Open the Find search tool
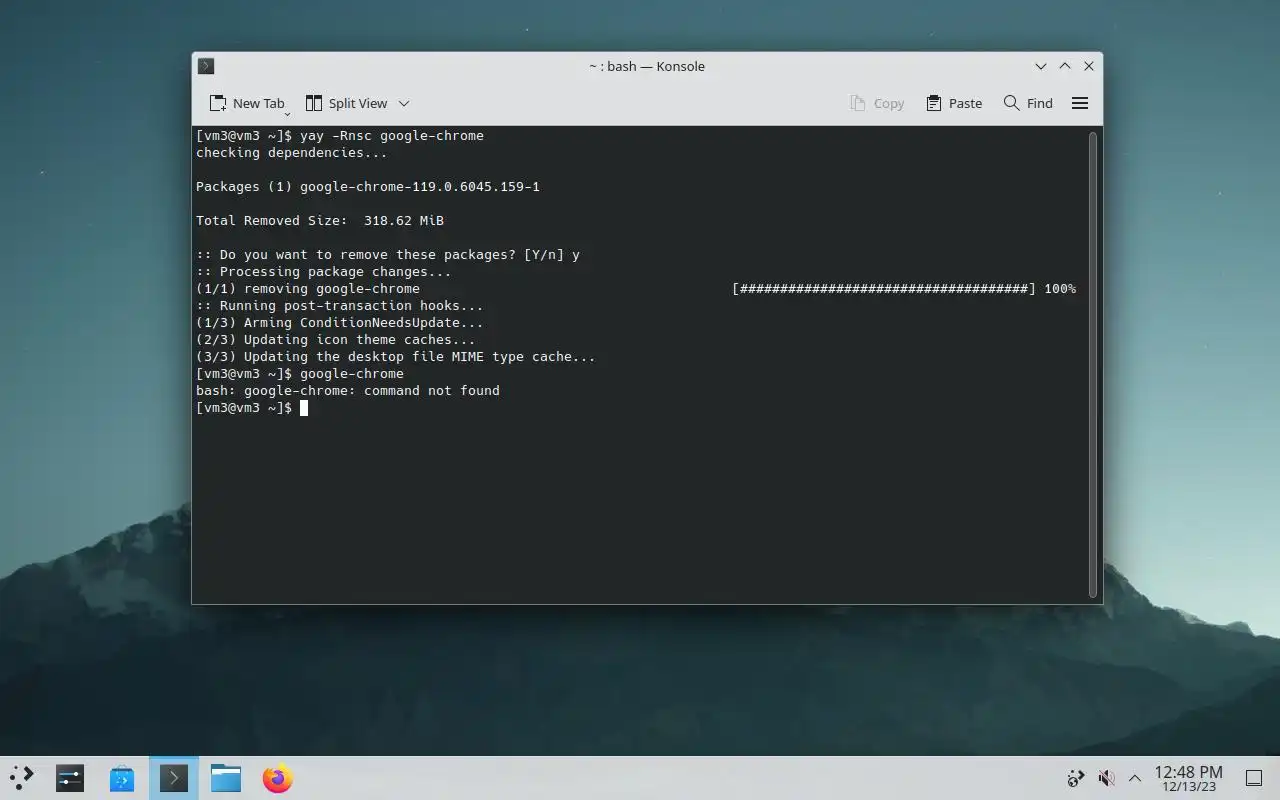Image resolution: width=1280 pixels, height=800 pixels. [1028, 103]
